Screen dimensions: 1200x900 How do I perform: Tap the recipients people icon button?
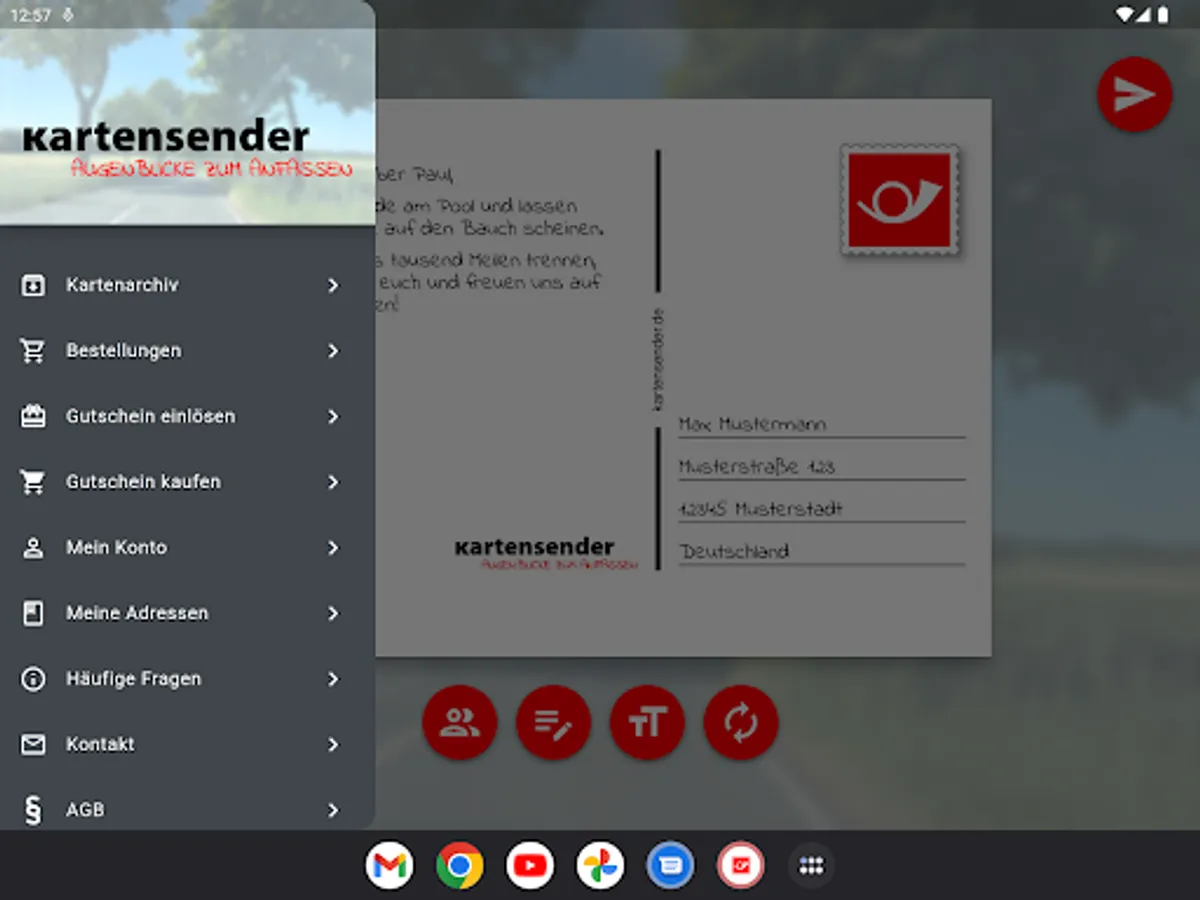pos(460,722)
